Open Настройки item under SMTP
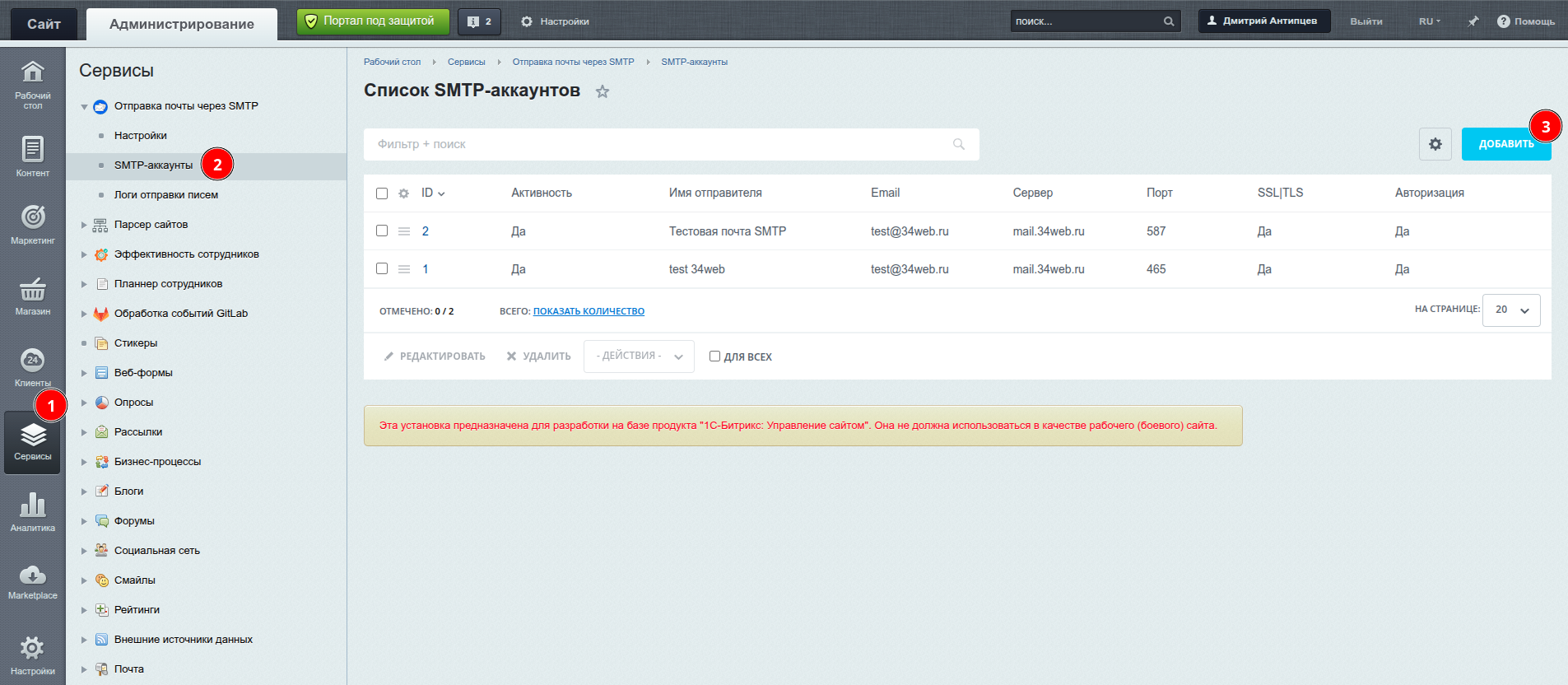1568x685 pixels. point(141,136)
